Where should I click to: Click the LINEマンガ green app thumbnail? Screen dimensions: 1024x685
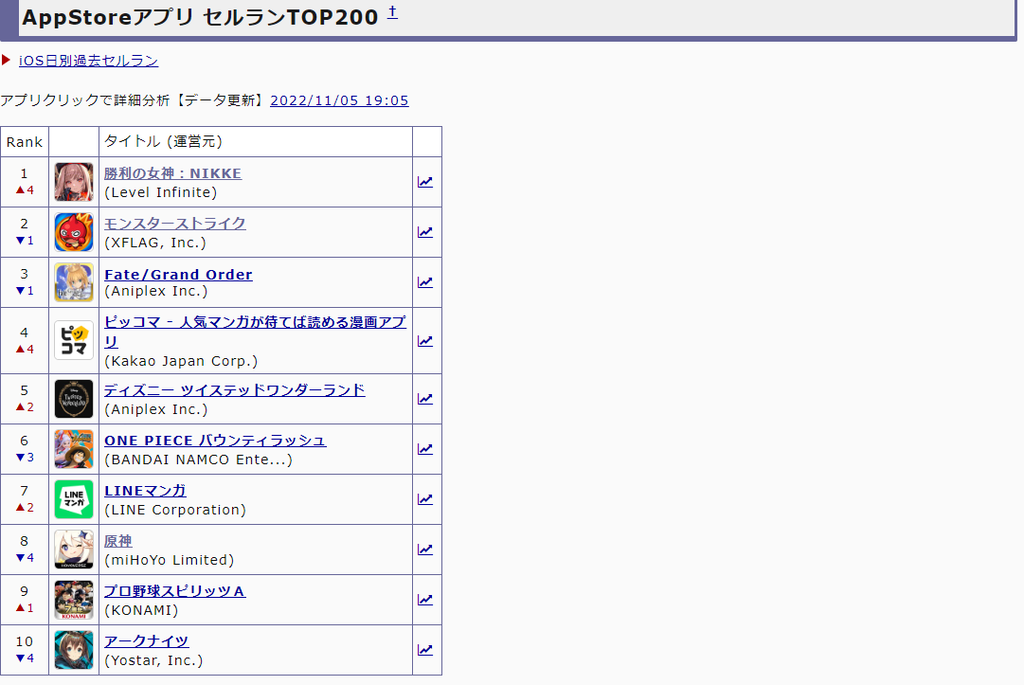click(x=74, y=499)
